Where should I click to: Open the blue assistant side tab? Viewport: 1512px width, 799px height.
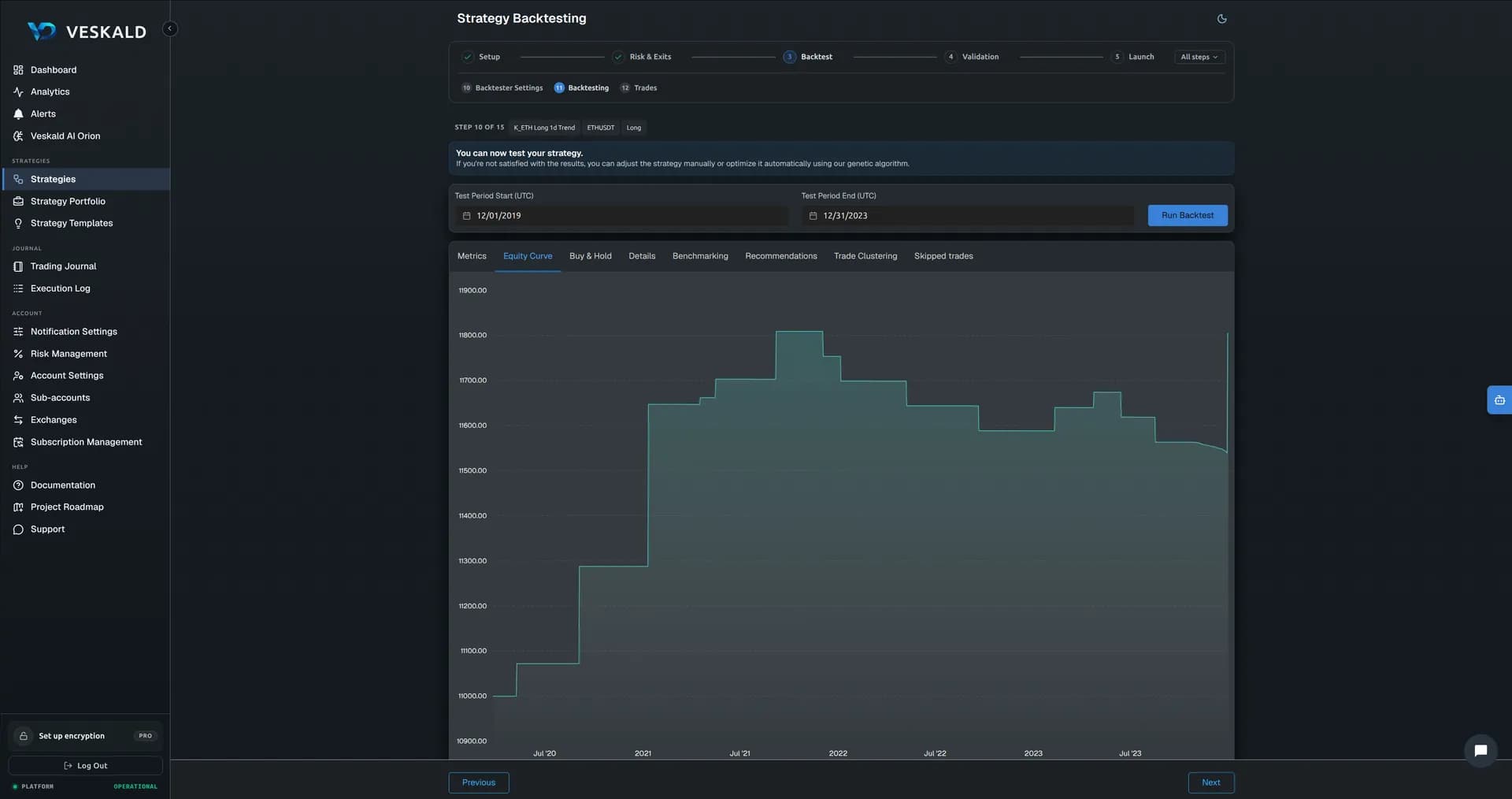click(x=1499, y=400)
